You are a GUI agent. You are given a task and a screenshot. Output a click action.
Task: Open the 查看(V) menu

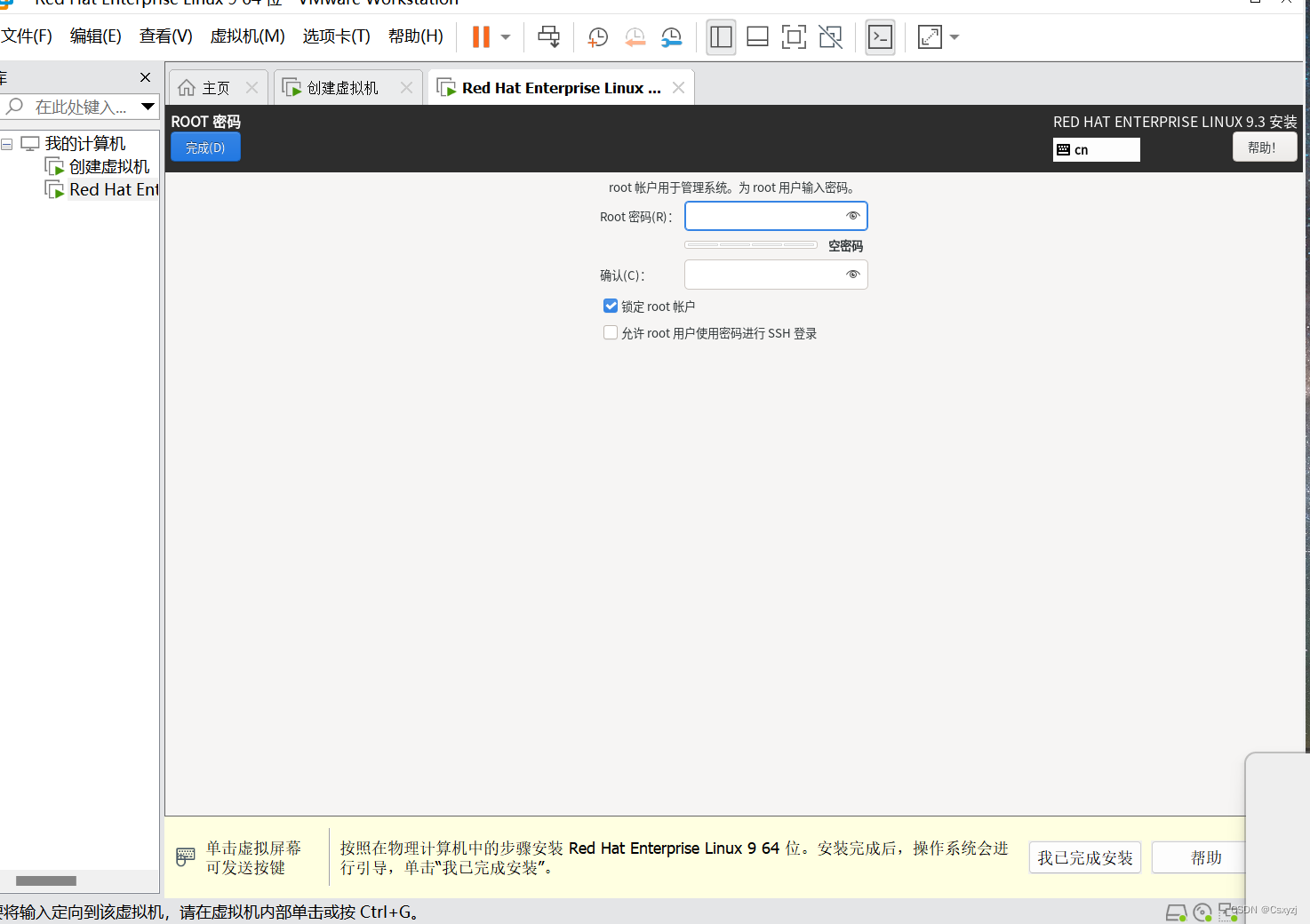tap(165, 36)
